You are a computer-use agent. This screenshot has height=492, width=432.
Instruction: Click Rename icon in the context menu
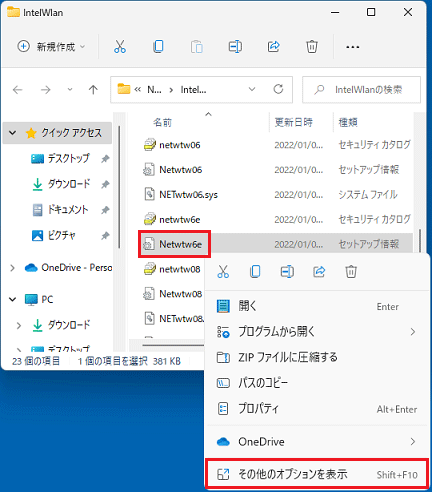pos(287,271)
